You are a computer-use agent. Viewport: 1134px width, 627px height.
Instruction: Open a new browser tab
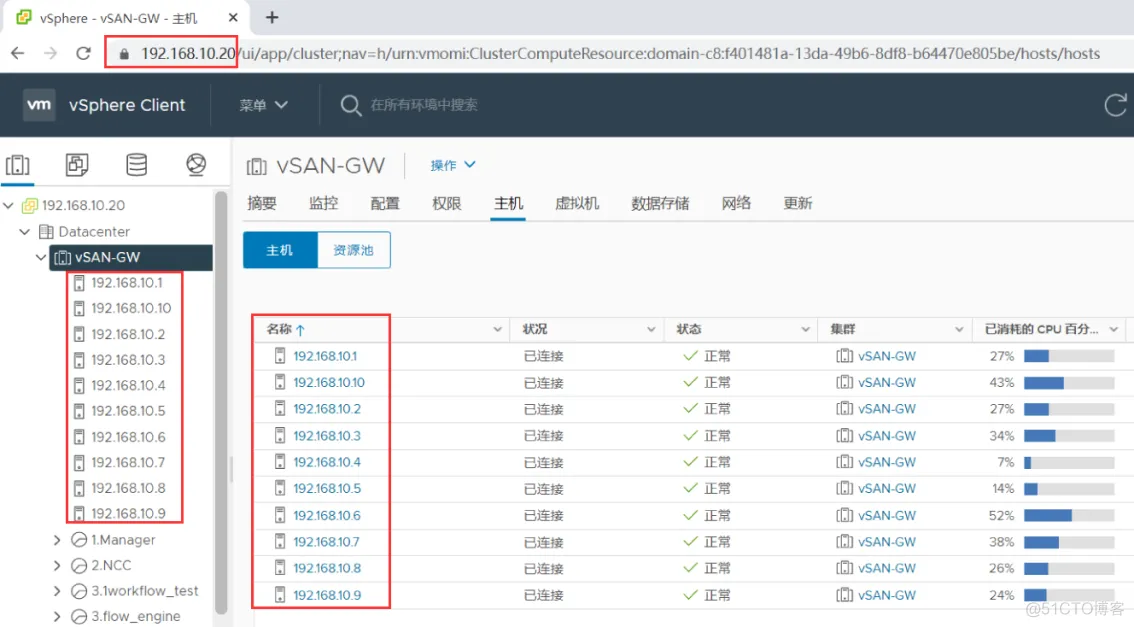pyautogui.click(x=272, y=17)
